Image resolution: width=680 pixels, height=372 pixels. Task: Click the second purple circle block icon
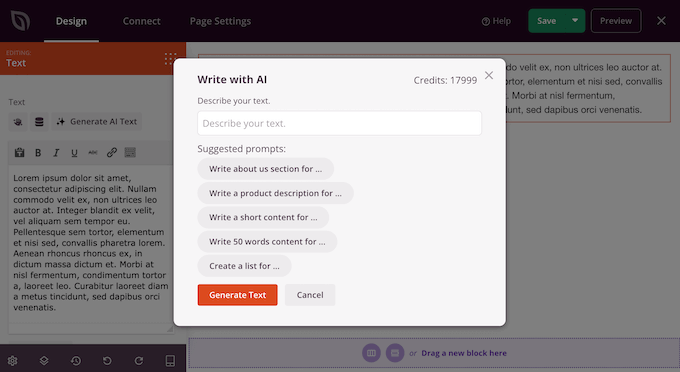coord(395,353)
